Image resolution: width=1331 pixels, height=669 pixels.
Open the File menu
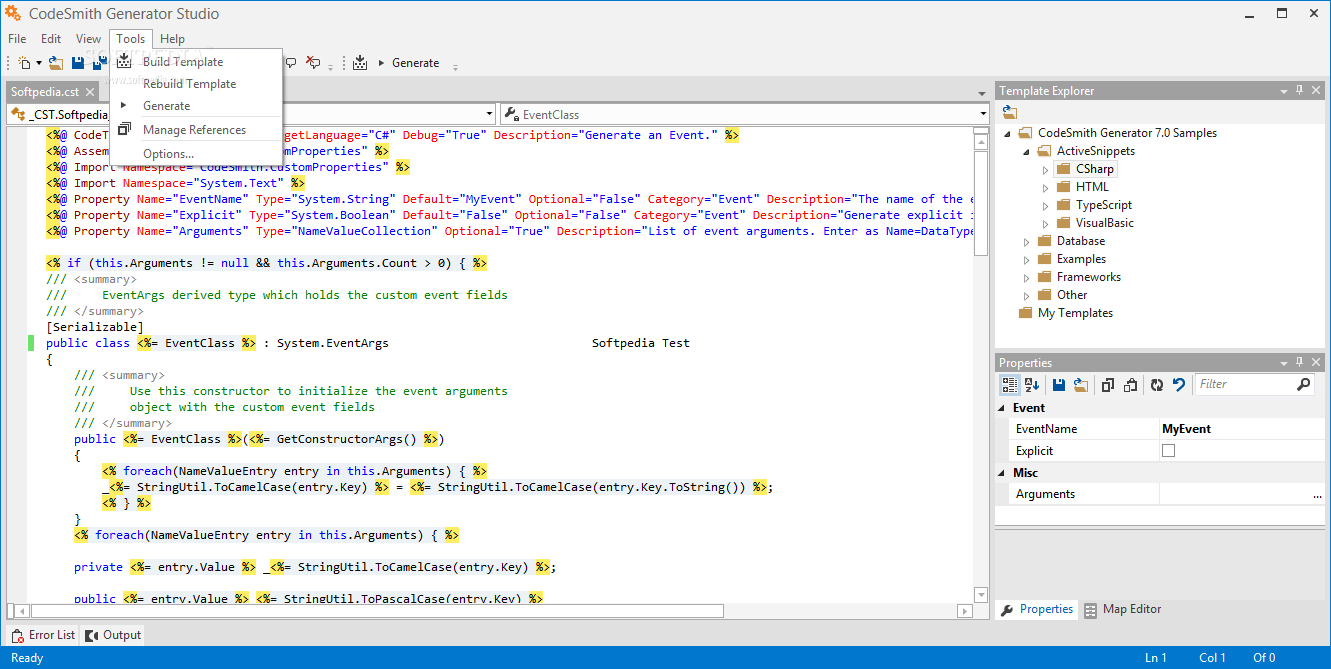tap(17, 39)
